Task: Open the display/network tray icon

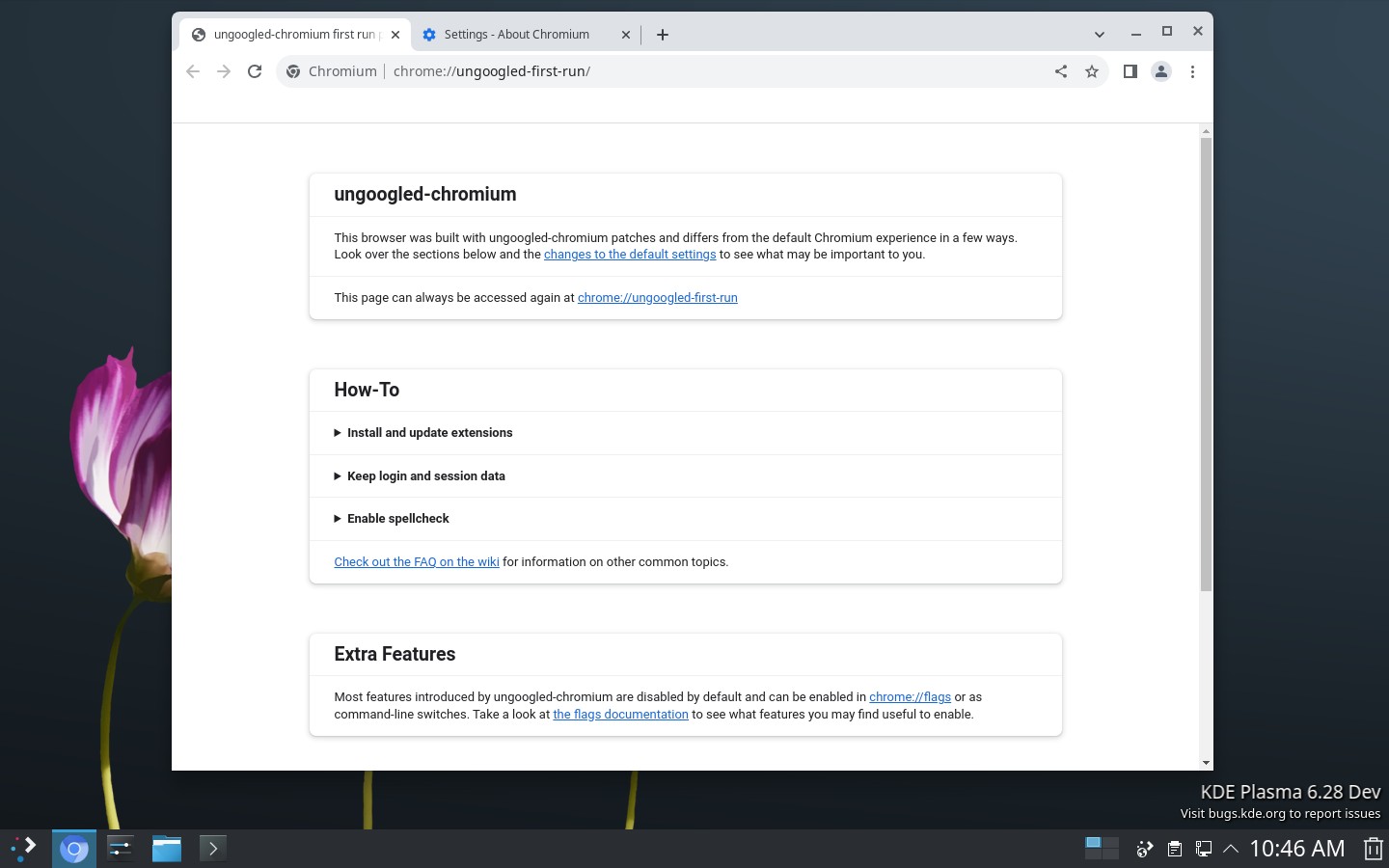Action: point(1204,849)
